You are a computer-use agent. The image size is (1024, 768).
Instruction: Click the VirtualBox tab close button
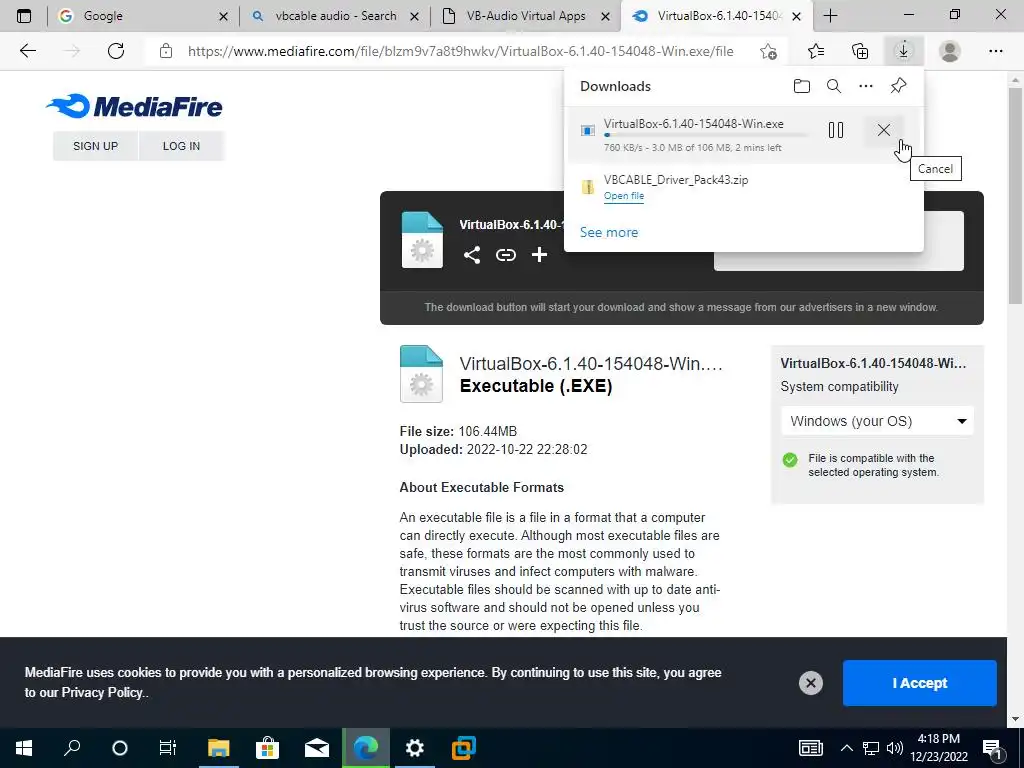point(796,16)
